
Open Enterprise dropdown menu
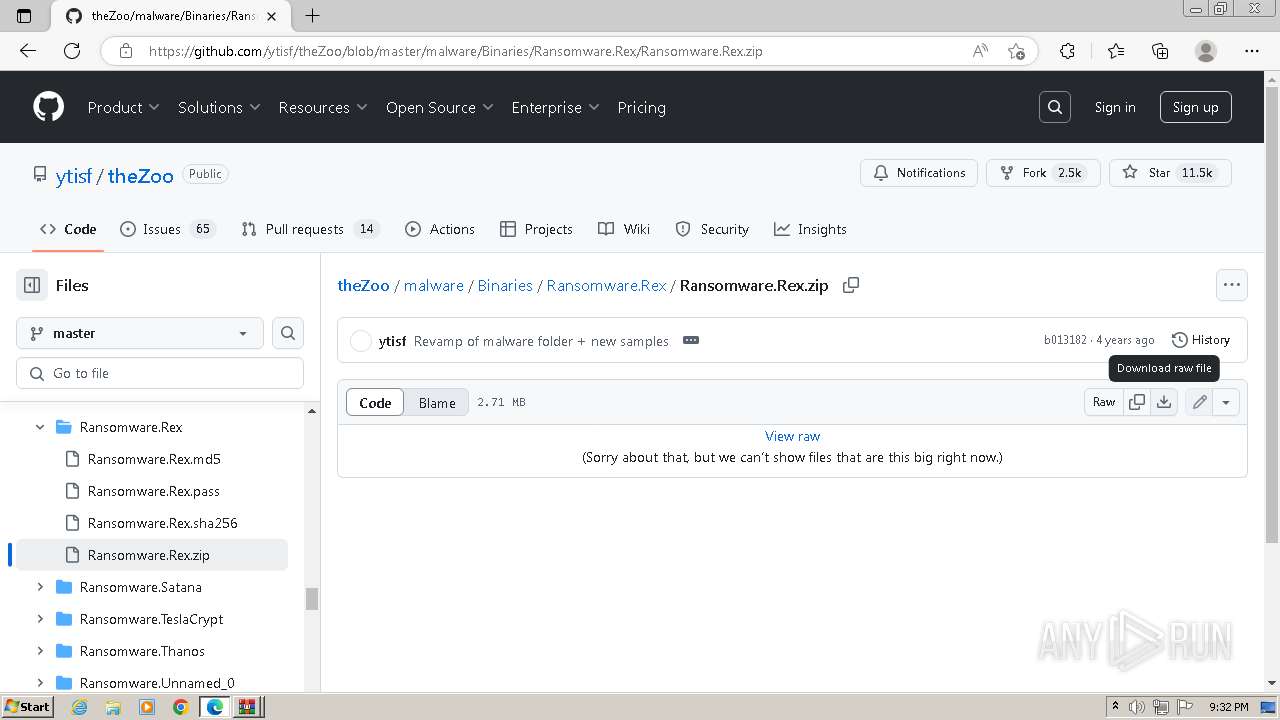555,107
